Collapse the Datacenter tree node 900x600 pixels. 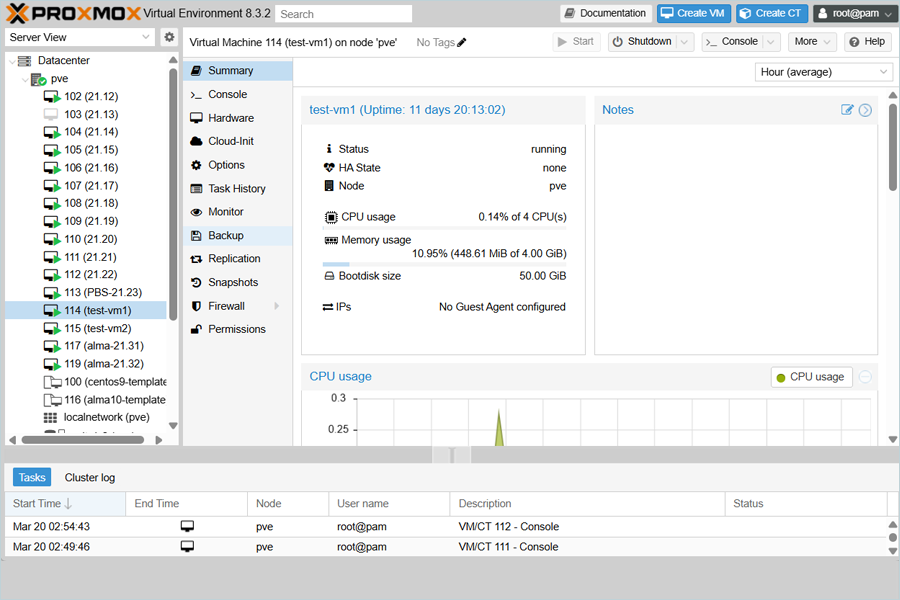pos(12,61)
